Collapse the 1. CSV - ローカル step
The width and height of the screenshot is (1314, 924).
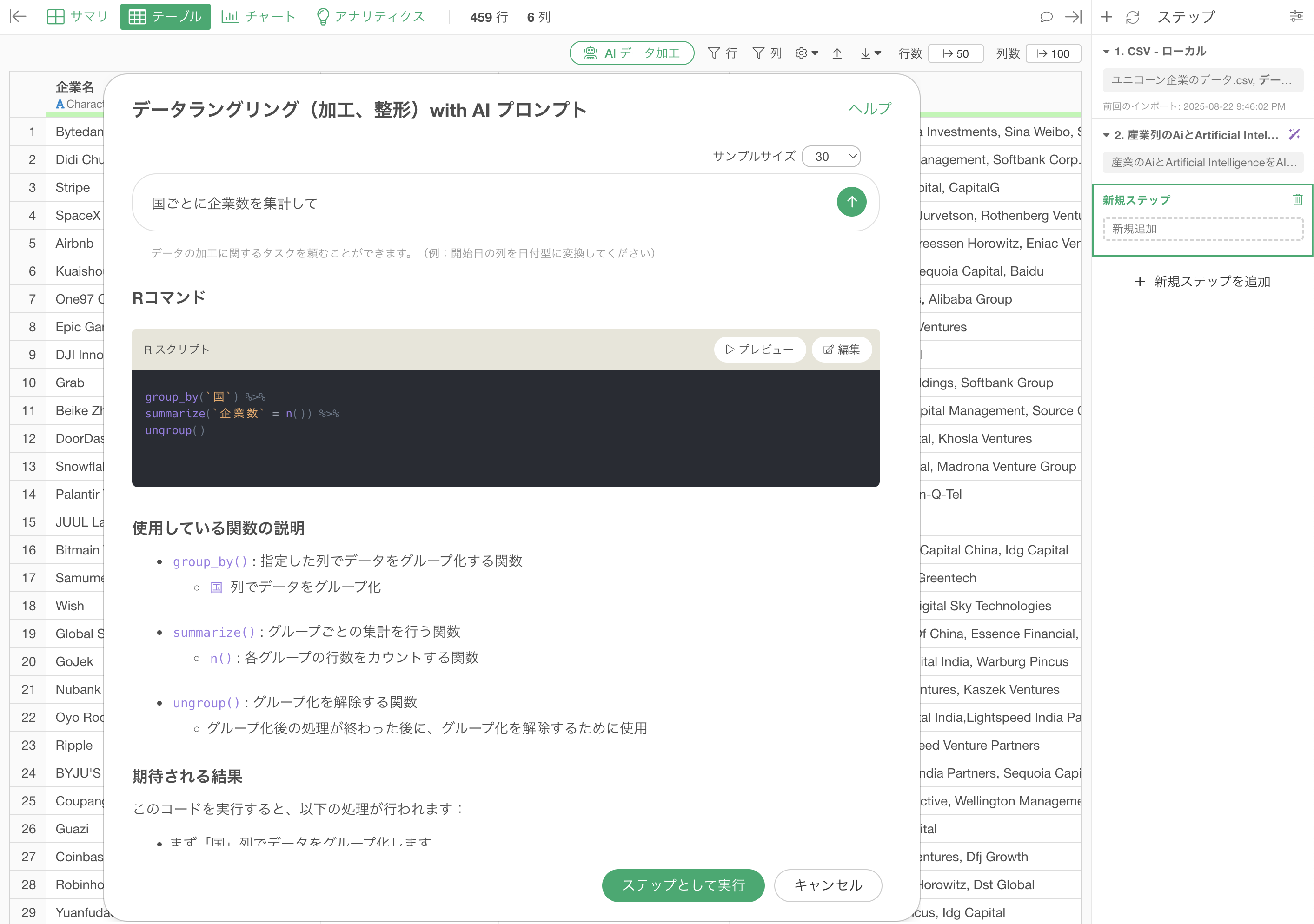tap(1106, 52)
